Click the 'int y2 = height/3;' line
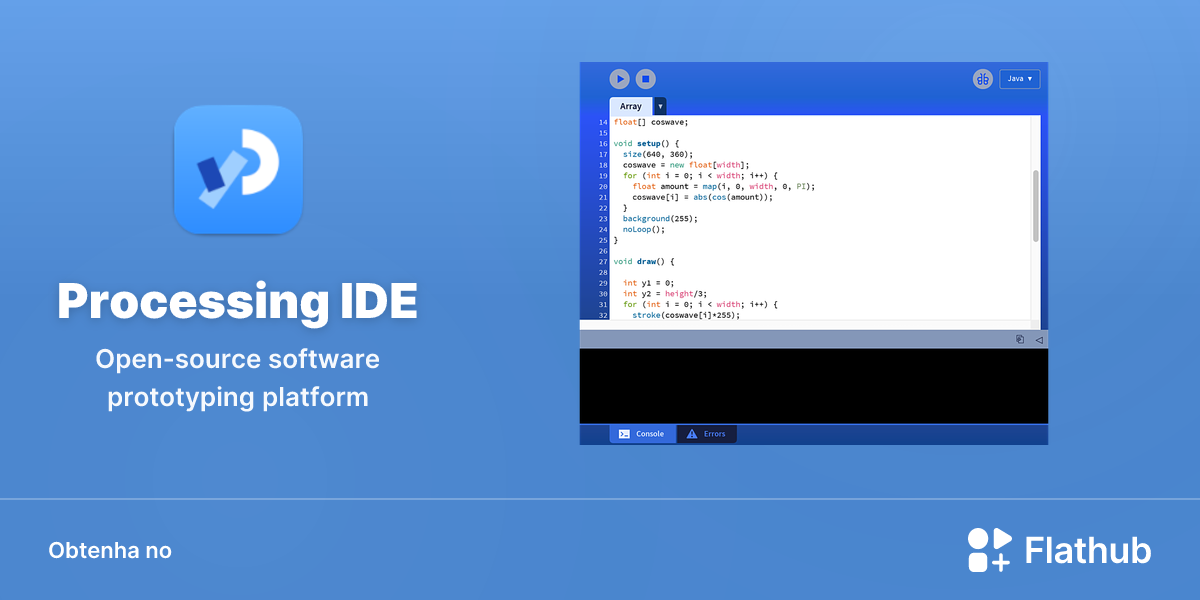Viewport: 1200px width, 600px height. click(664, 294)
